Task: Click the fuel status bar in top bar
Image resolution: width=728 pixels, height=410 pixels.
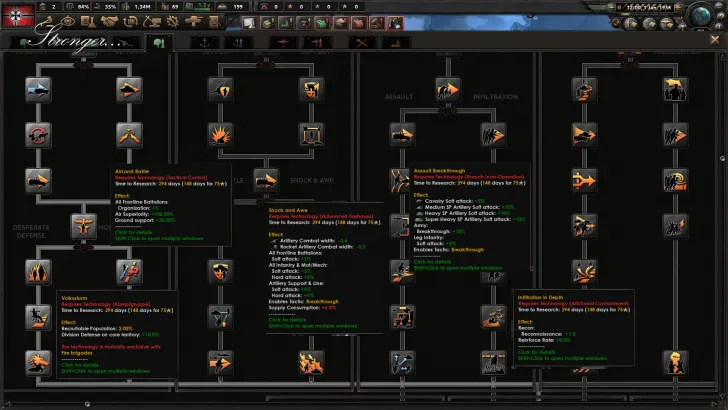Action: coord(199,7)
